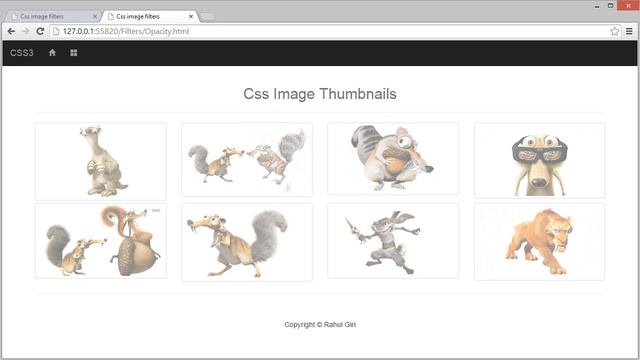Open the grey rabbit with sword thumbnail
This screenshot has width=640, height=360.
393,241
